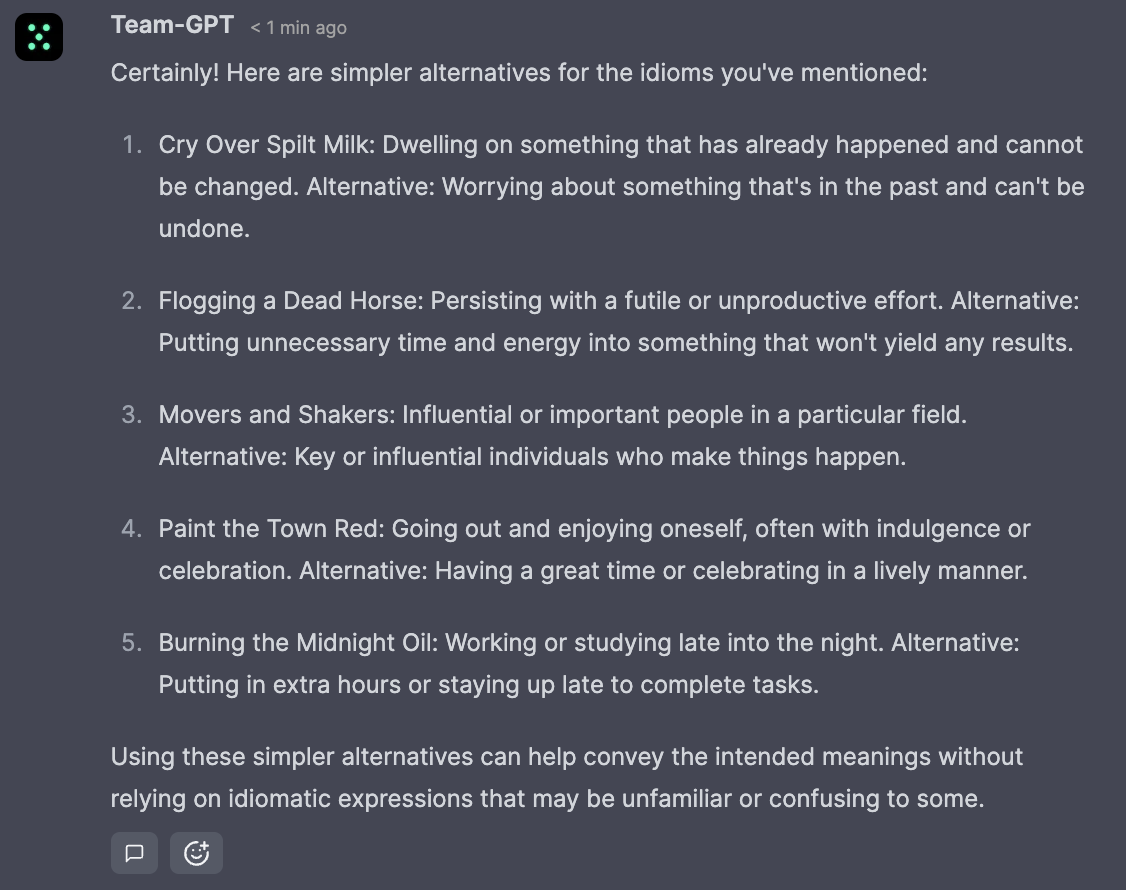This screenshot has width=1126, height=890.
Task: Click the "< 1 min ago" timestamp
Action: click(x=298, y=28)
